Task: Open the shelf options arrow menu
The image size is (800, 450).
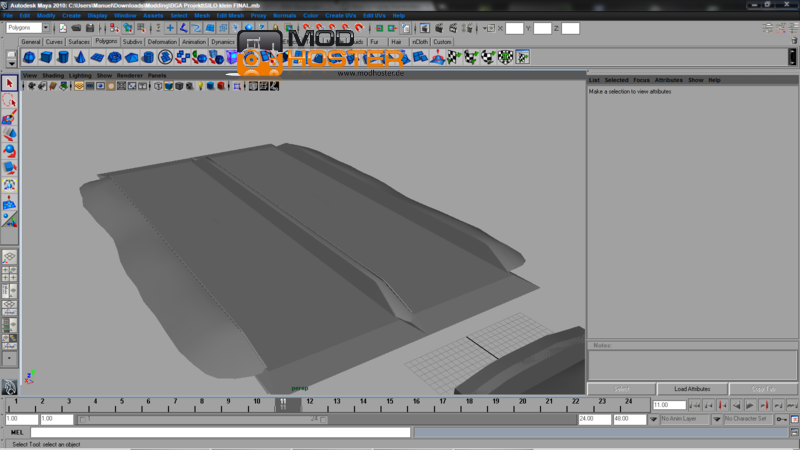Action: [x=11, y=63]
